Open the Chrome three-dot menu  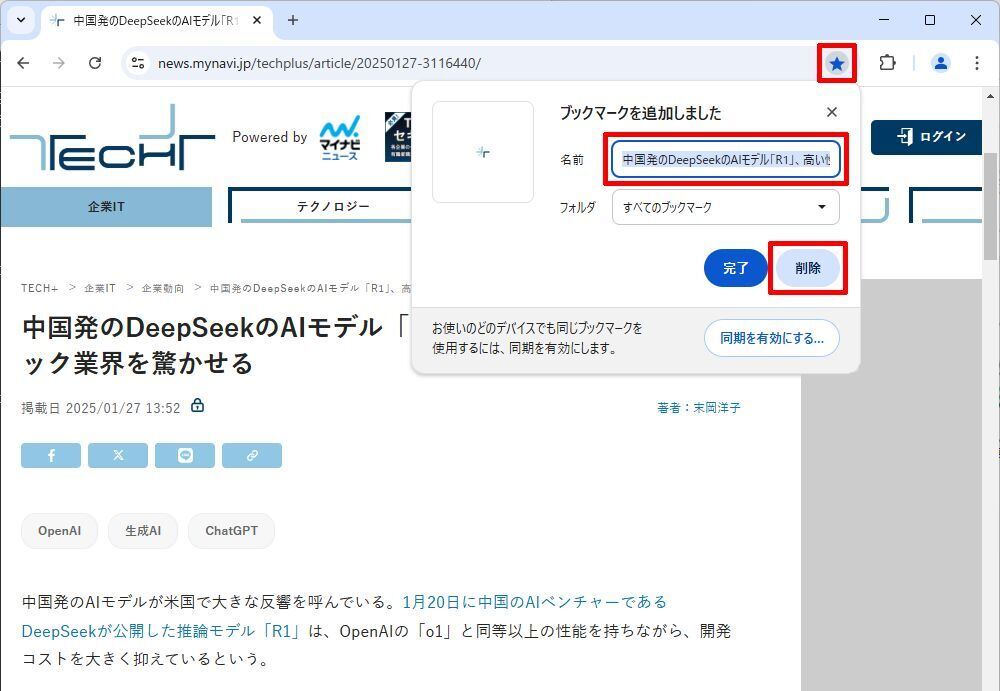[976, 63]
